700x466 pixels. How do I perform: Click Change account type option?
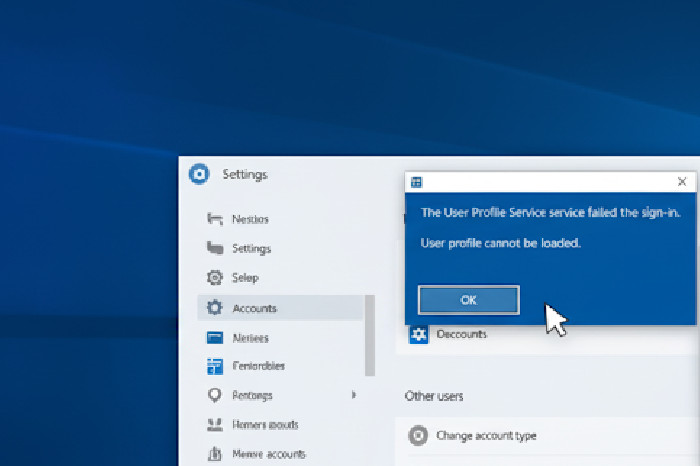[x=486, y=436]
